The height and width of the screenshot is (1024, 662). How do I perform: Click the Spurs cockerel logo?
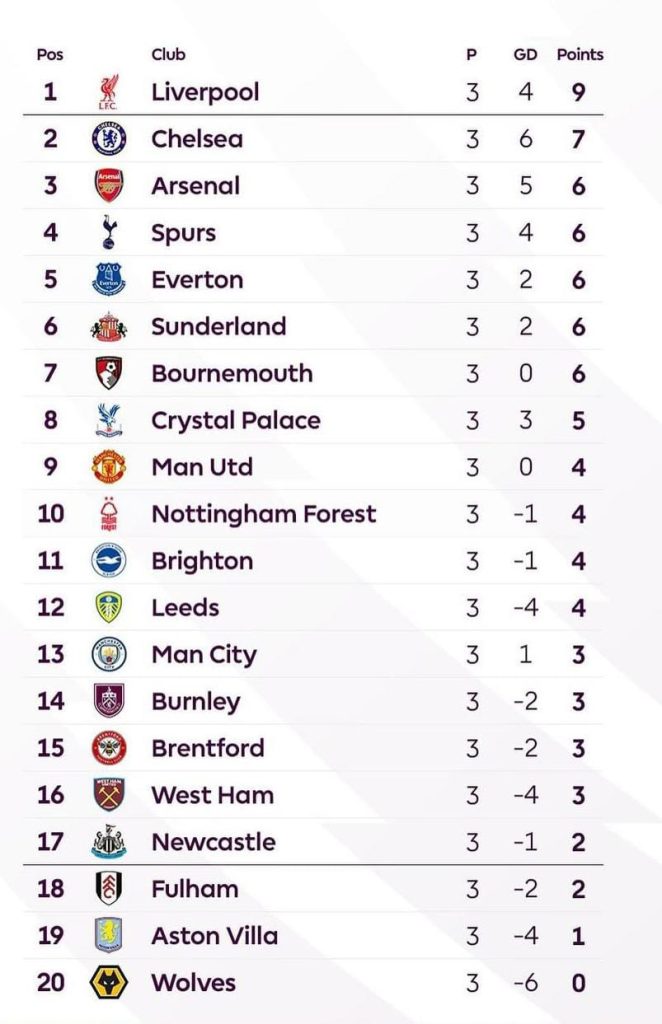coord(108,232)
